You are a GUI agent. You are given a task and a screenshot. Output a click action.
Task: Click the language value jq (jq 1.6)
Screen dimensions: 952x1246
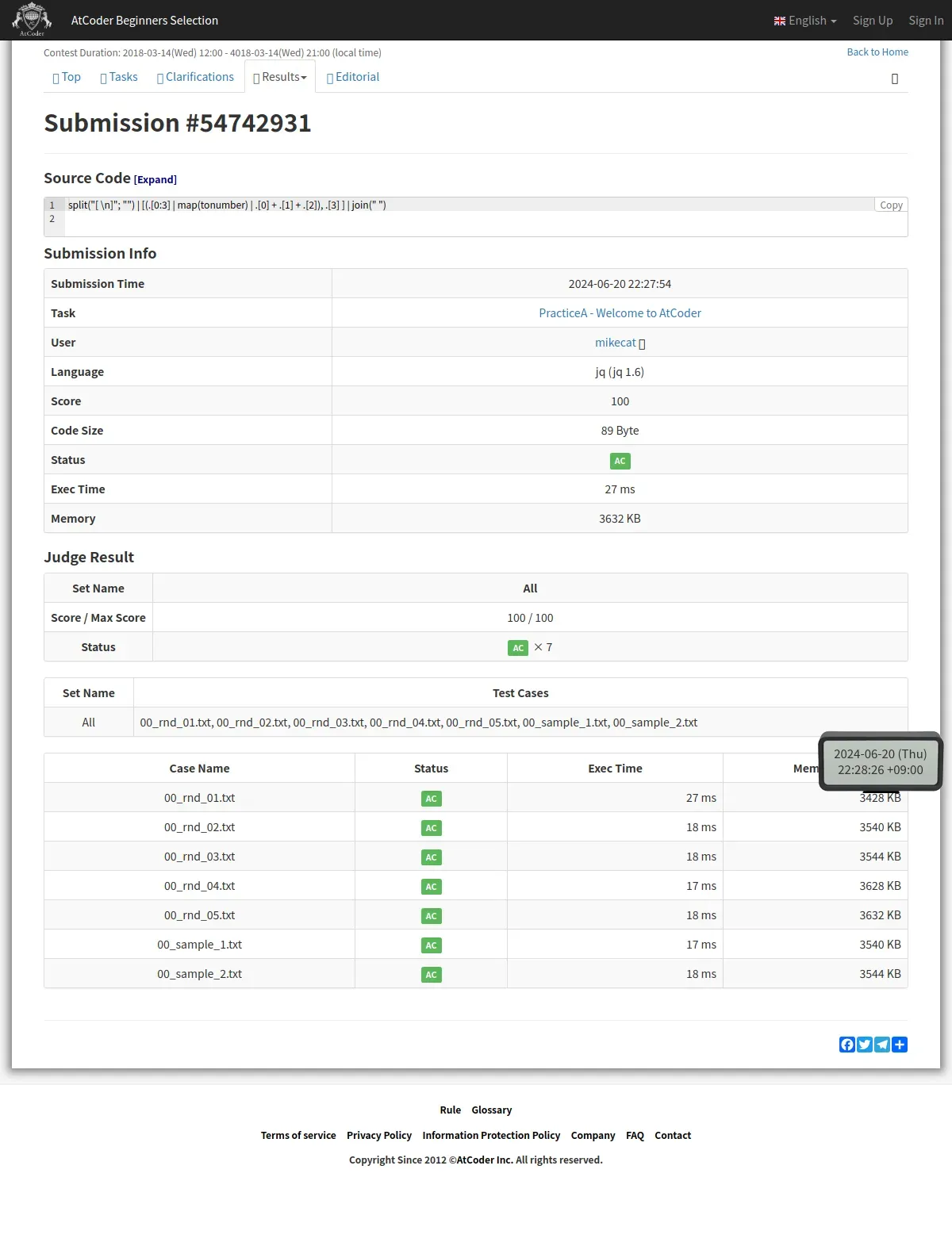pyautogui.click(x=620, y=372)
